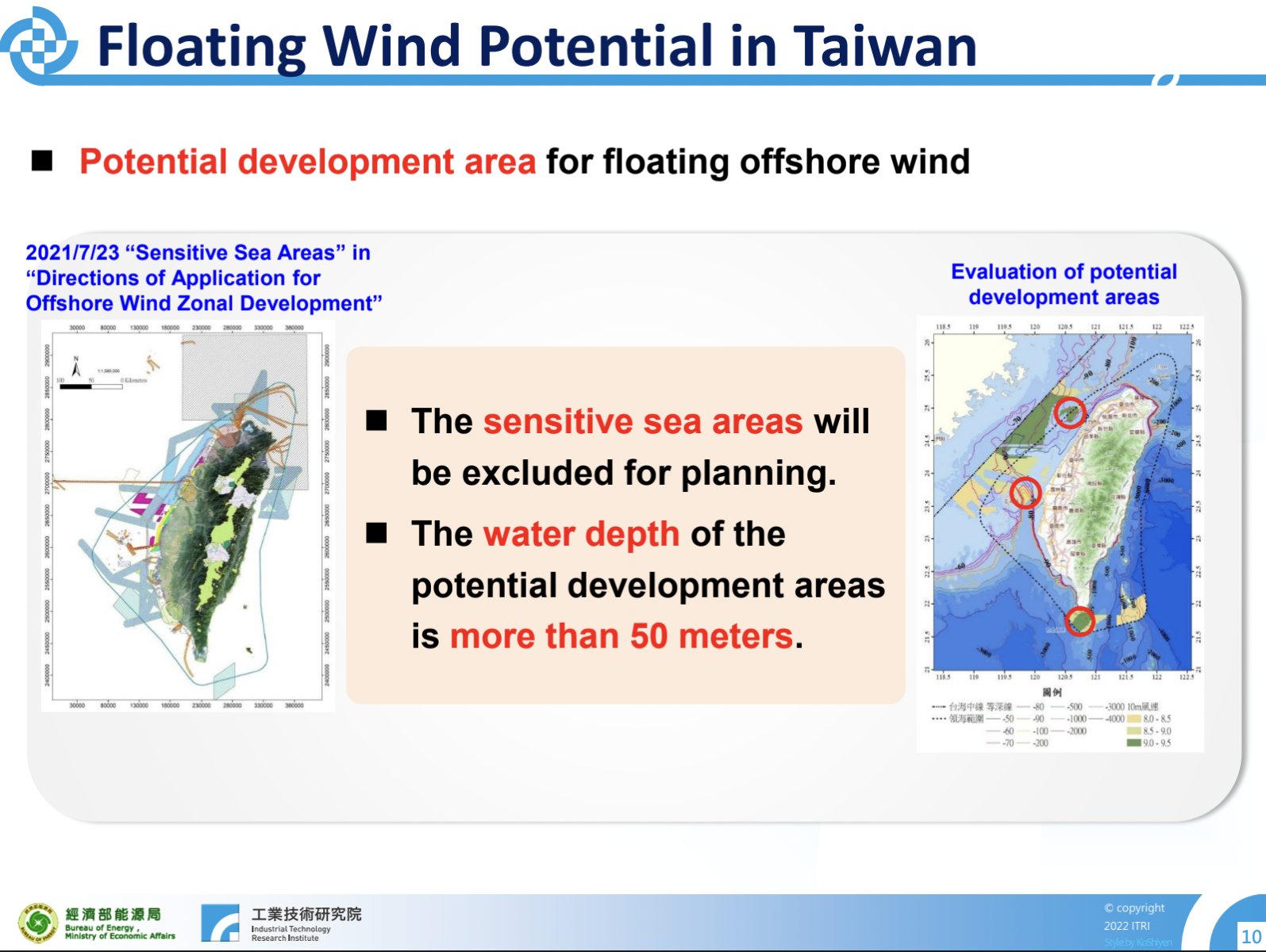Click the 工業技術研究院 text in footer
Screen dimensions: 1266x952
click(306, 914)
